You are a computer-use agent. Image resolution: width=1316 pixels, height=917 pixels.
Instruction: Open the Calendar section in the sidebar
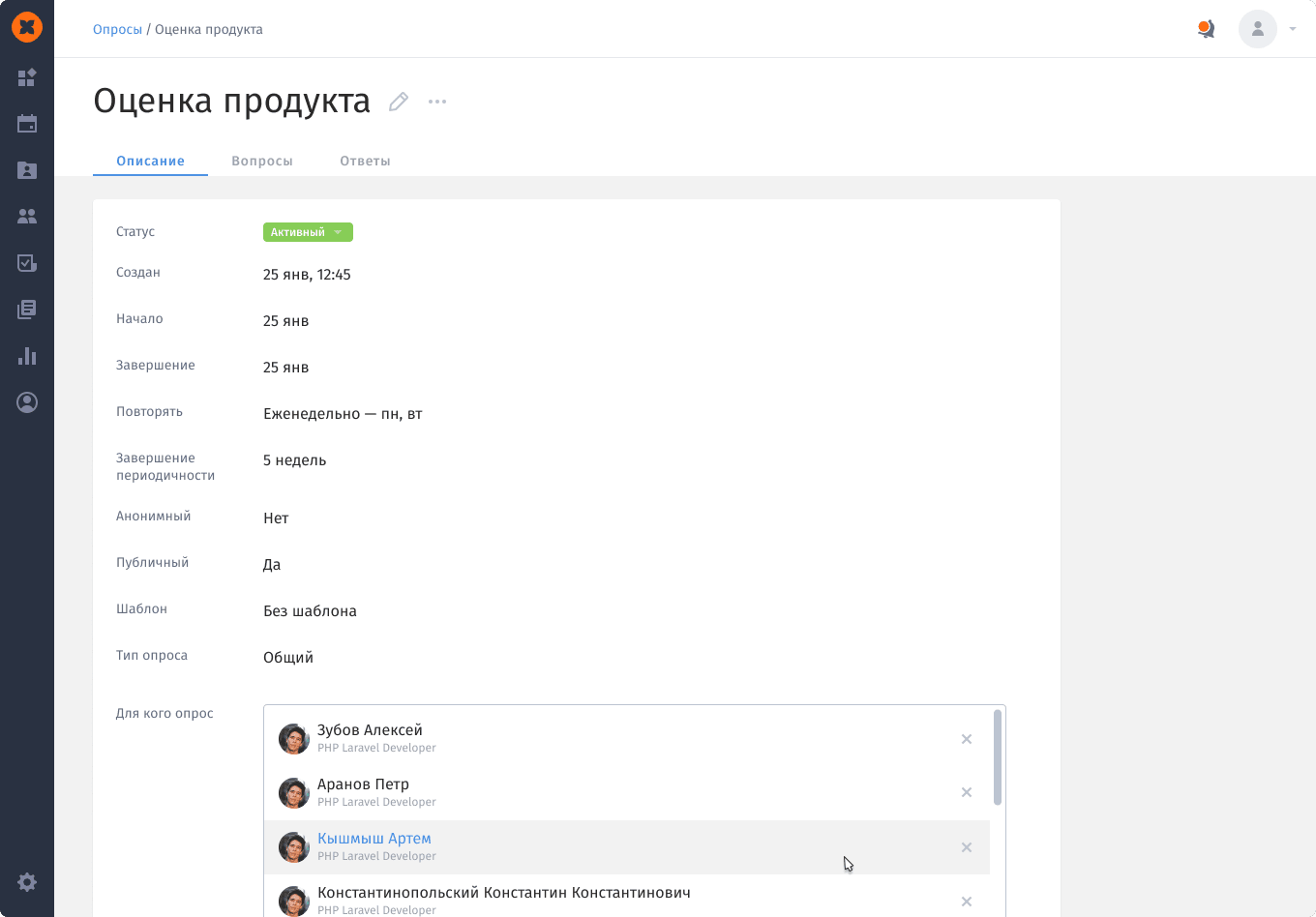tap(27, 124)
